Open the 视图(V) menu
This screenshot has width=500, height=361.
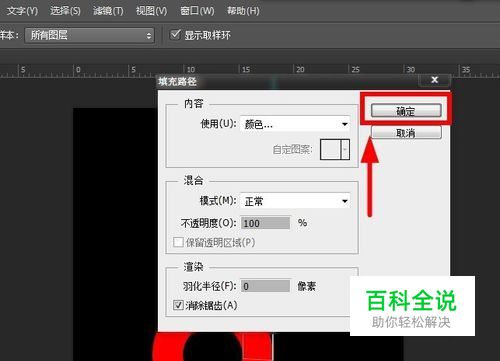151,11
